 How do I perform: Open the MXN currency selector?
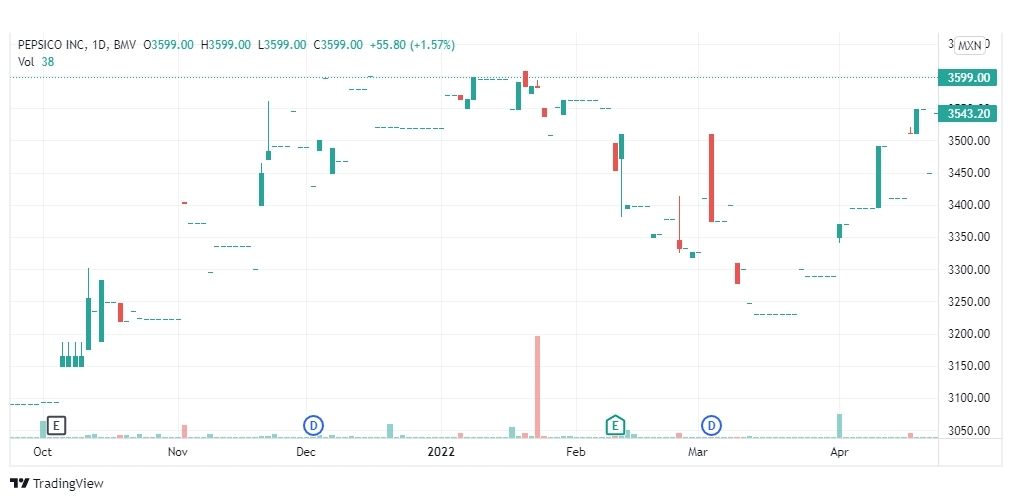[969, 45]
